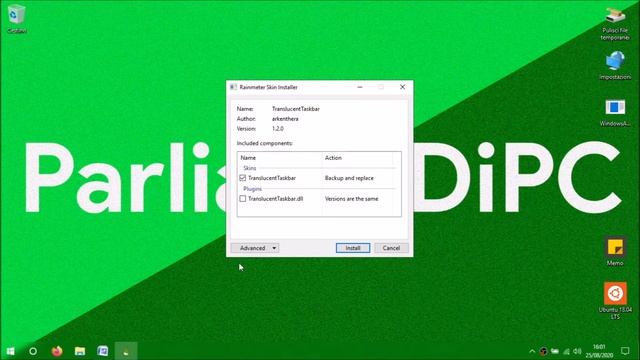Click the Action column header
Screen dimensions: 640x360
point(333,158)
